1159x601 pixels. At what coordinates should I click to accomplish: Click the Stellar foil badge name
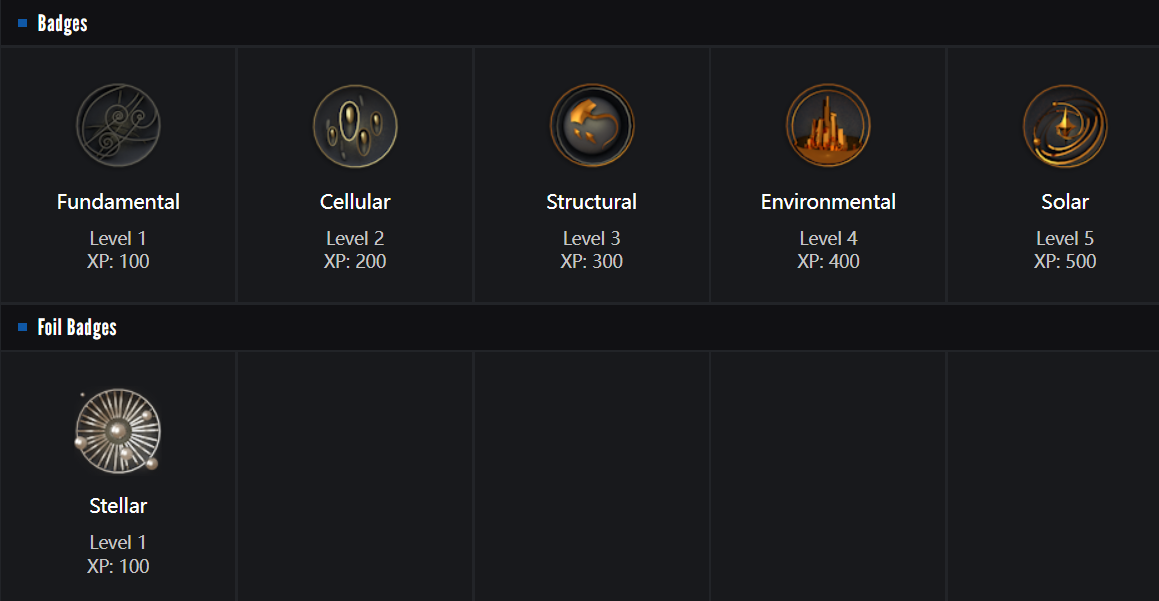[118, 506]
